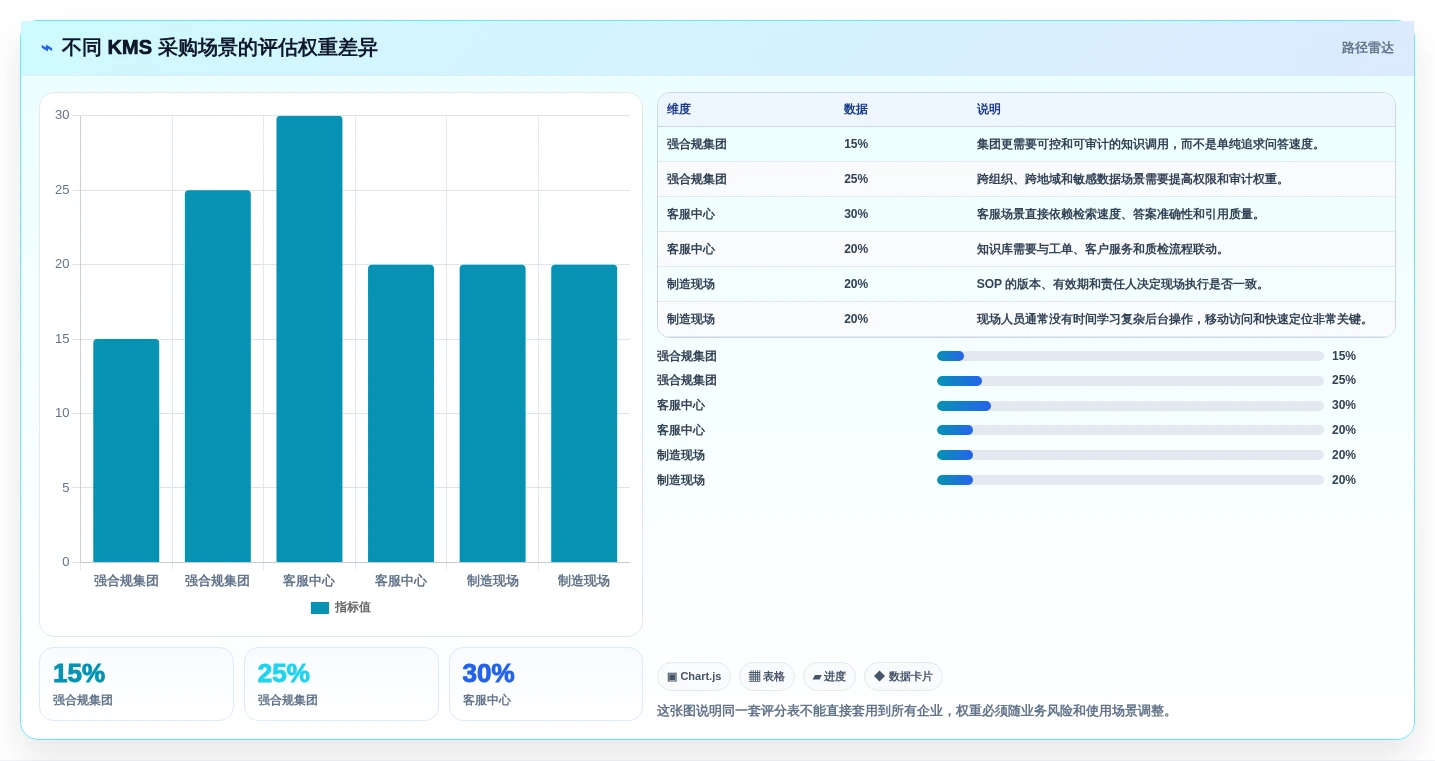The image size is (1435, 761).
Task: Click the y-axis label 5
Action: [x=66, y=488]
